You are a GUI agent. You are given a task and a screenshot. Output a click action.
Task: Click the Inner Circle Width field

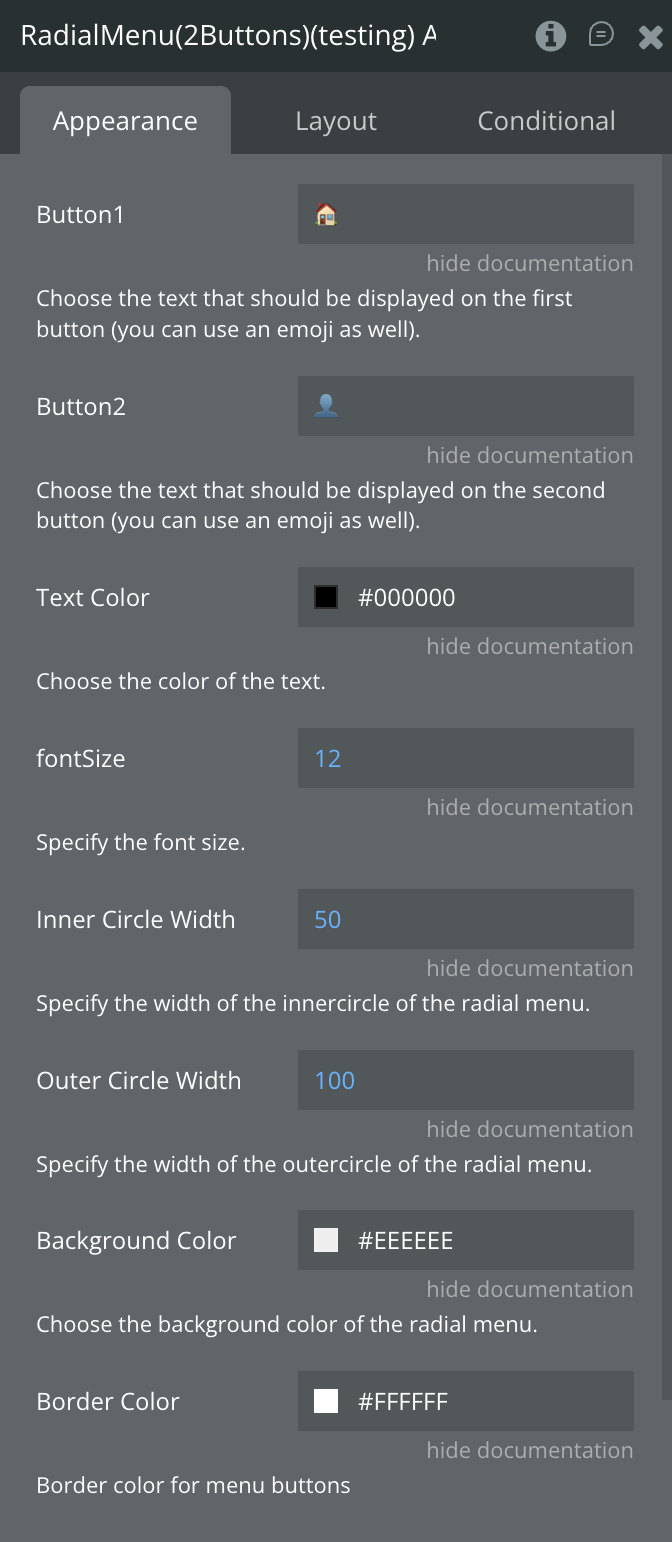(x=465, y=919)
